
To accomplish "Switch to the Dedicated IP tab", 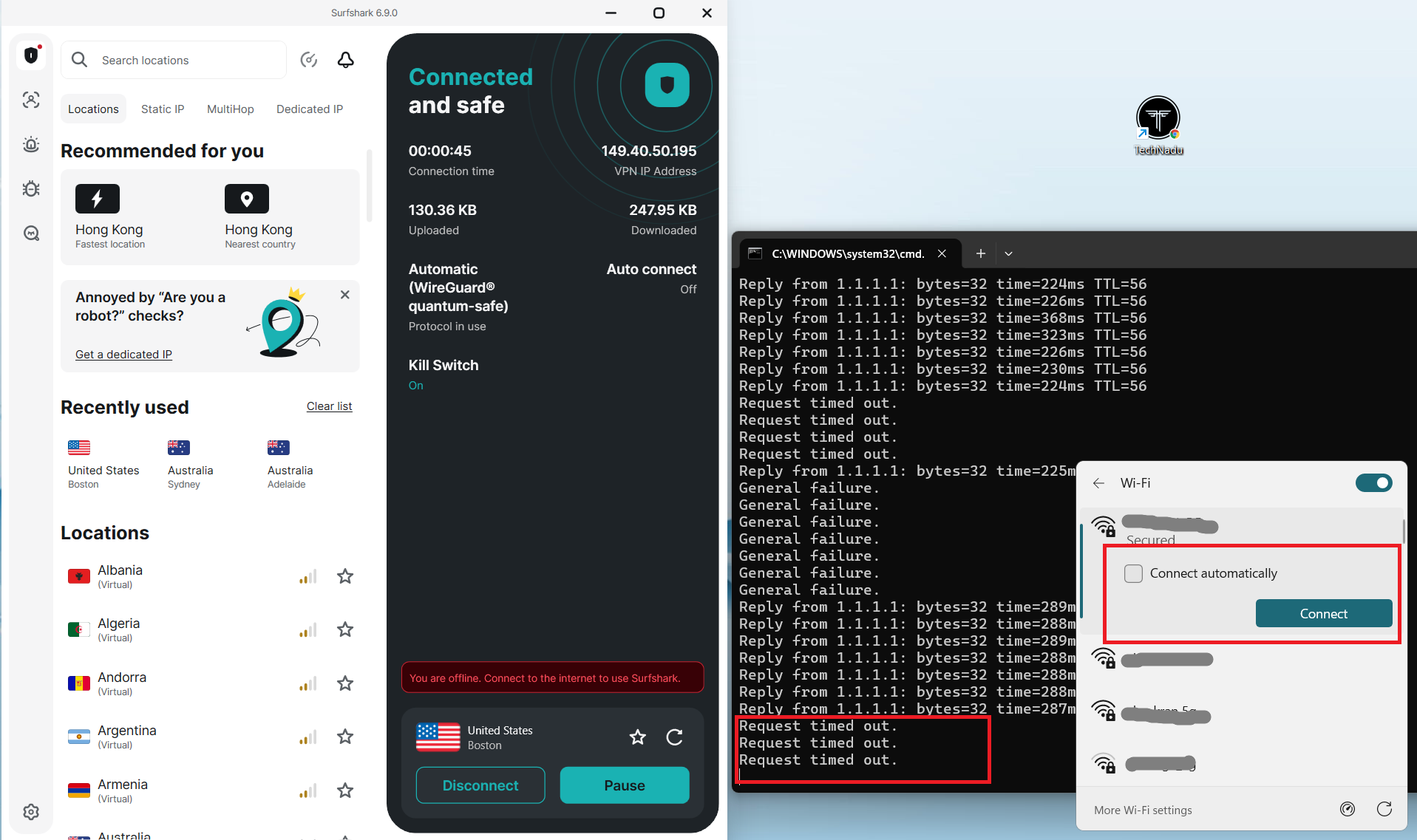I will coord(309,109).
